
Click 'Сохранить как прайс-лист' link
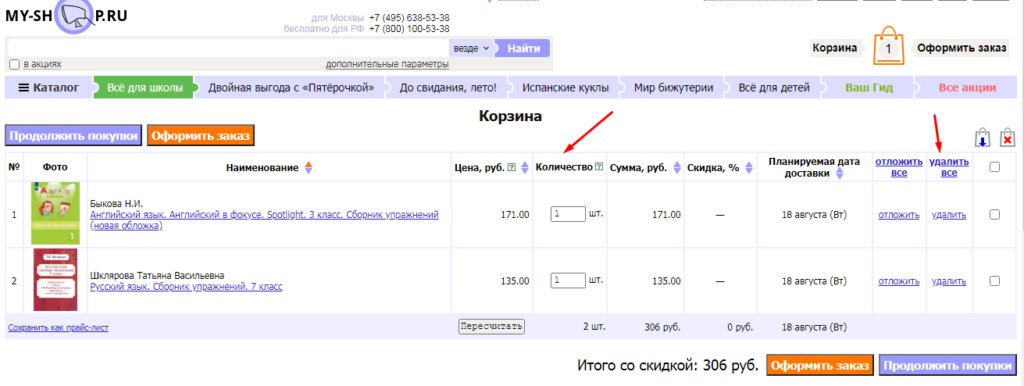(x=58, y=328)
